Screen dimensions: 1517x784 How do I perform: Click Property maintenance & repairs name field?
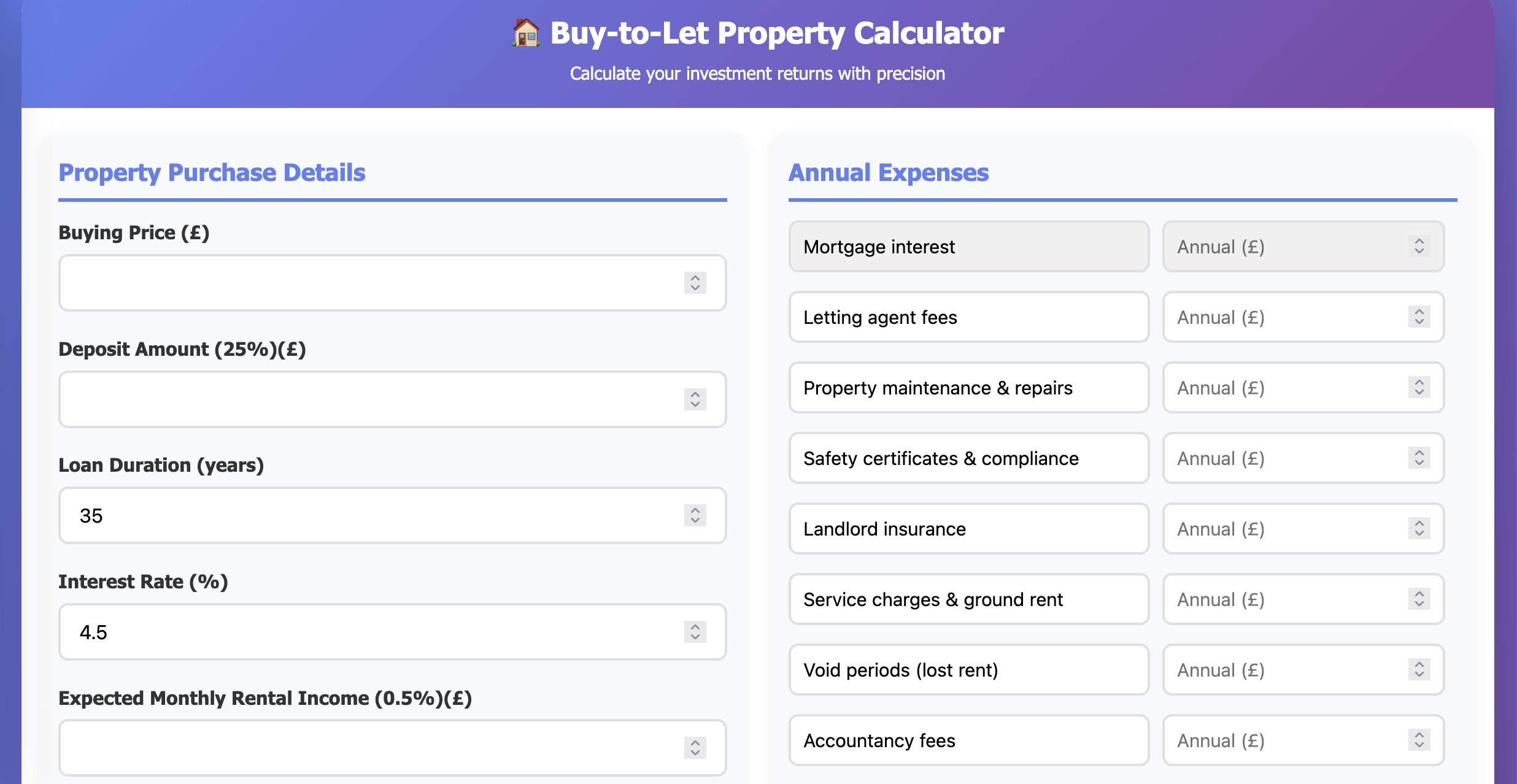tap(968, 388)
